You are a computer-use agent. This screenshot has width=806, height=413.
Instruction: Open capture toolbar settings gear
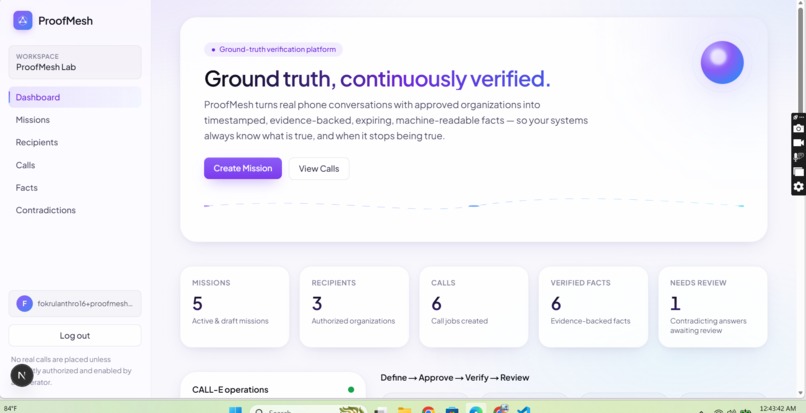798,186
